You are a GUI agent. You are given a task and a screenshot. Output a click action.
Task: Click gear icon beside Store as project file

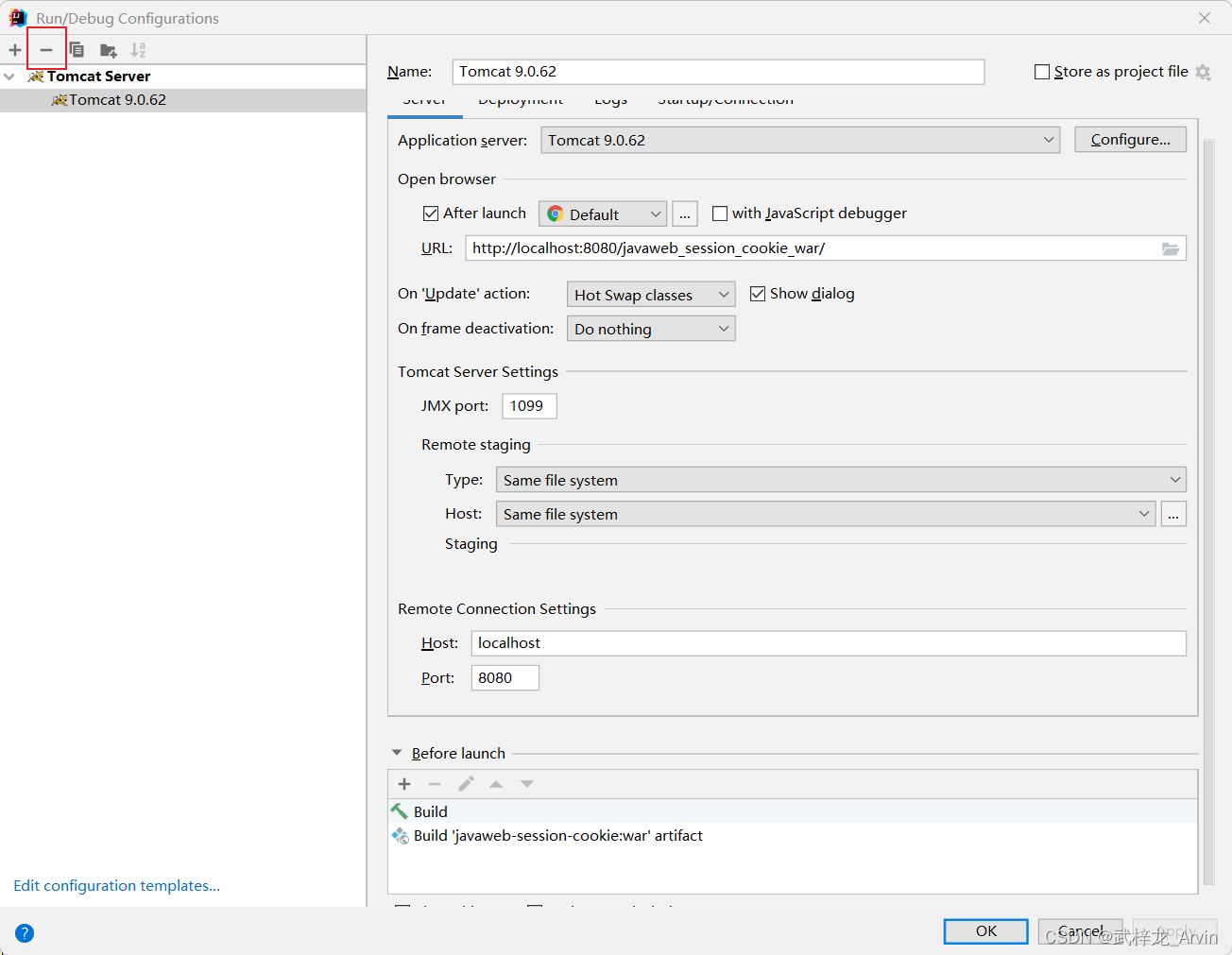(x=1203, y=72)
